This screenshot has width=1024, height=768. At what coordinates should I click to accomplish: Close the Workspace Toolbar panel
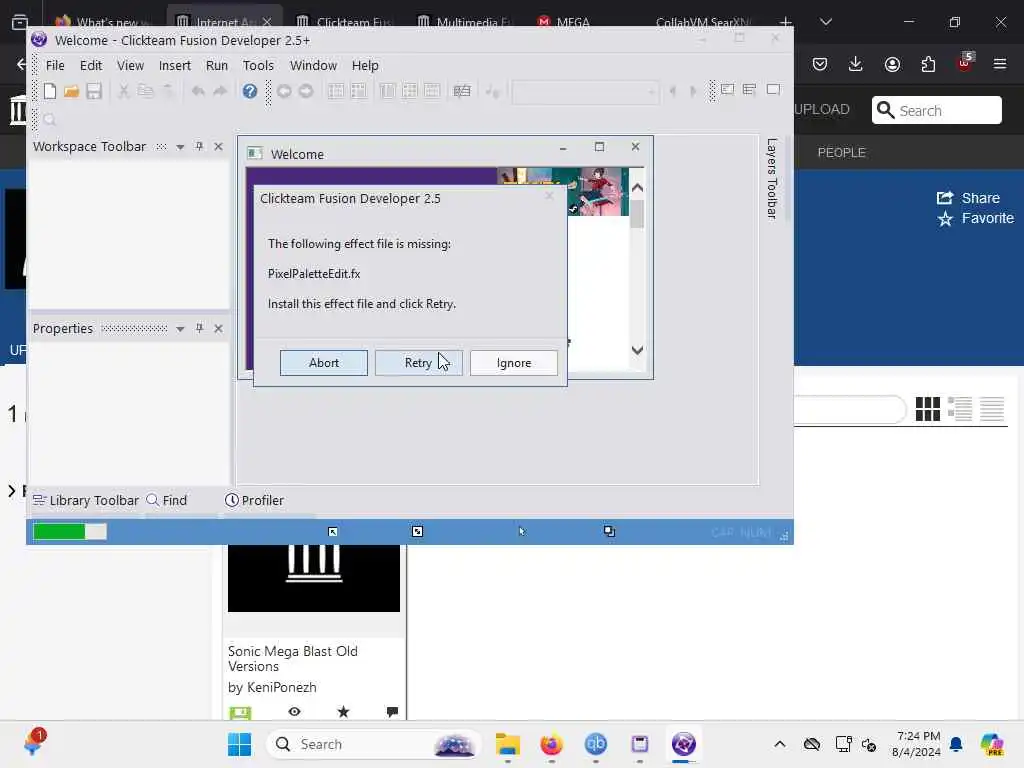(x=219, y=146)
